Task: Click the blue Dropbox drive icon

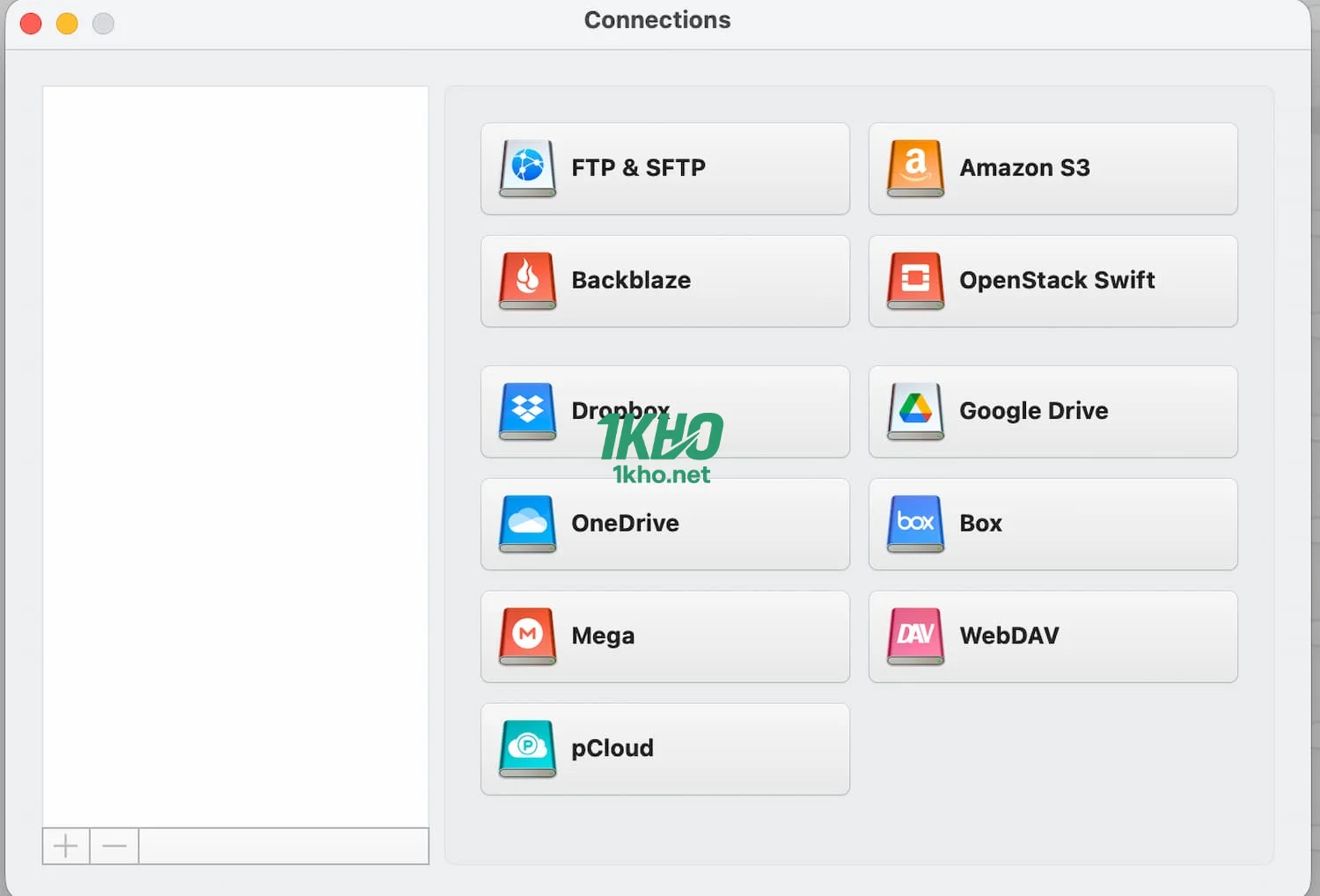Action: [527, 410]
